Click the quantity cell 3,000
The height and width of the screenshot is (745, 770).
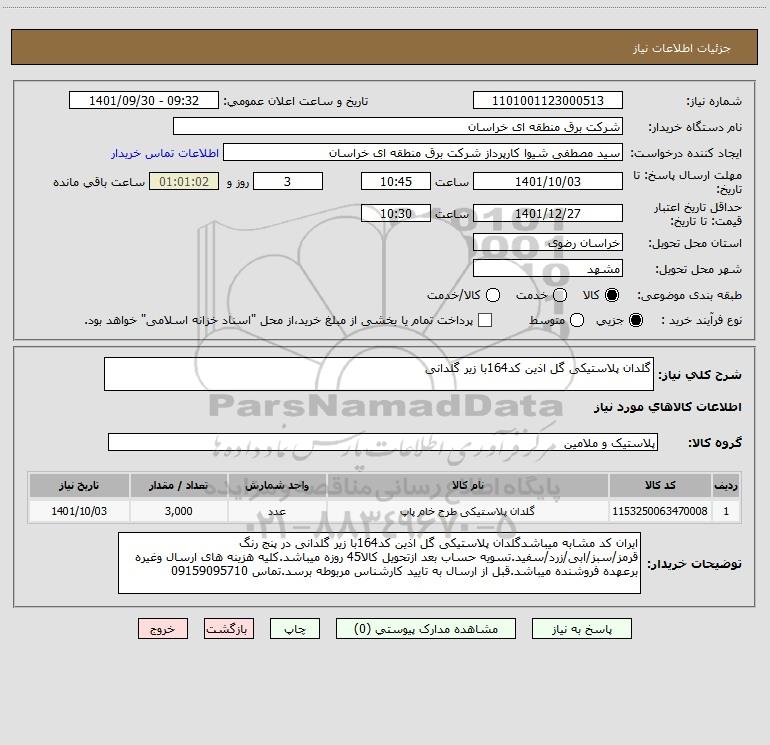point(179,511)
